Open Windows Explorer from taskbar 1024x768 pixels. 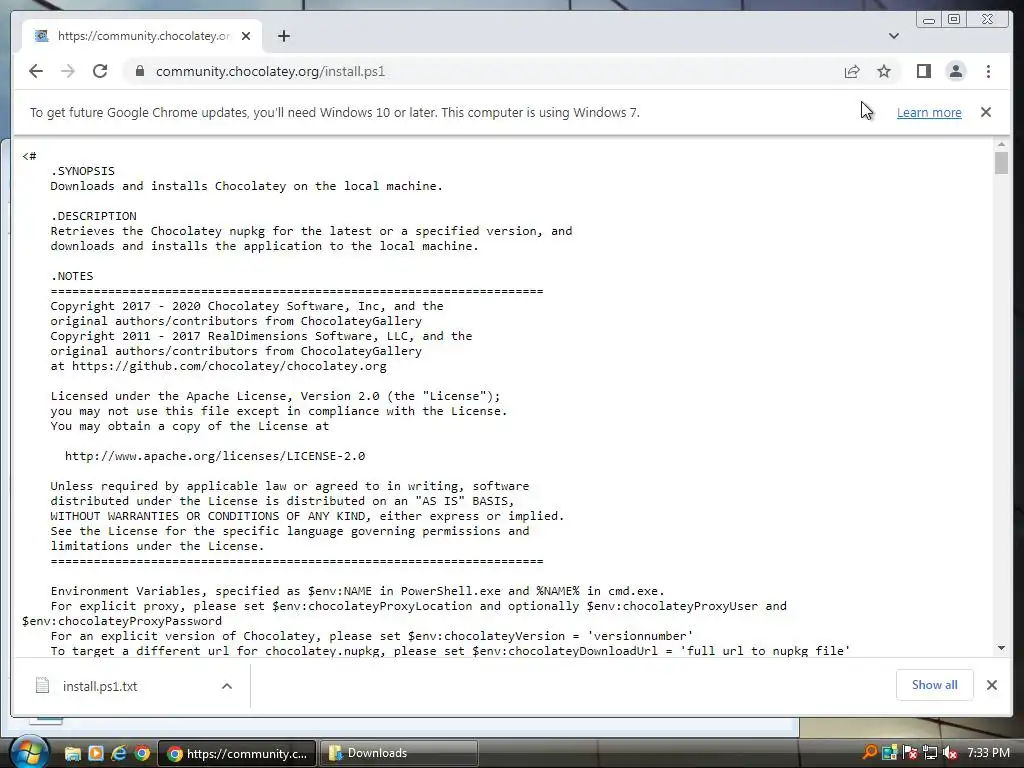(72, 754)
